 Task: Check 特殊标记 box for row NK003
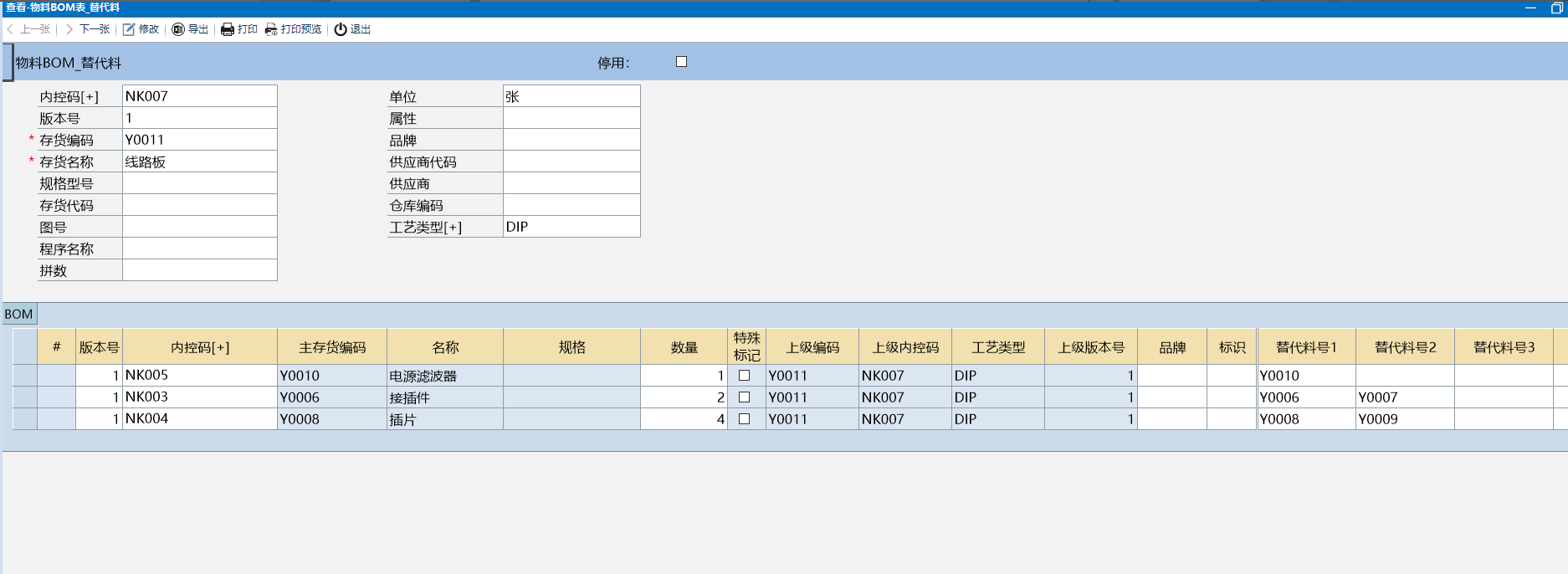(744, 397)
